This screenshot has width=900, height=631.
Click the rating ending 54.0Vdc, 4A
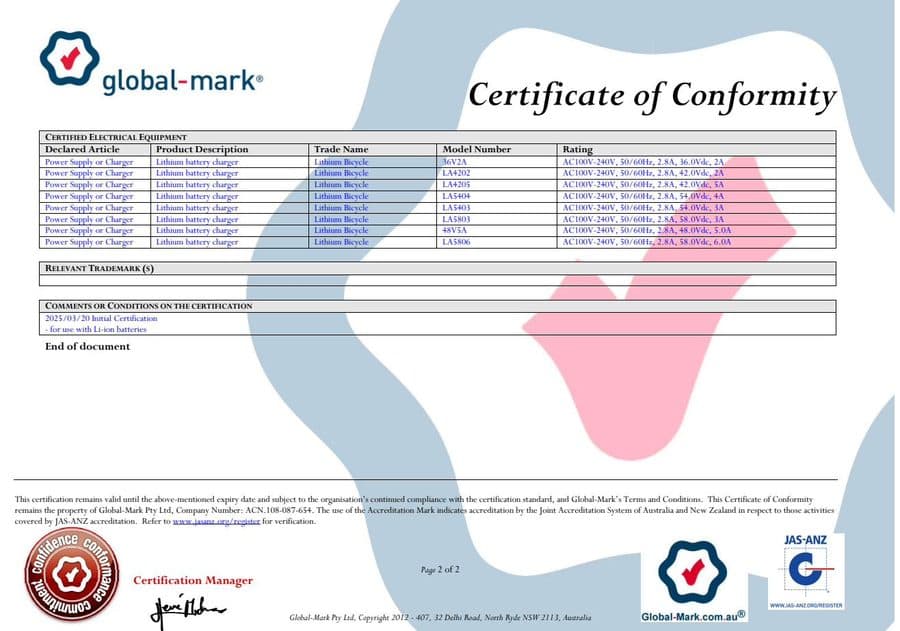[643, 196]
